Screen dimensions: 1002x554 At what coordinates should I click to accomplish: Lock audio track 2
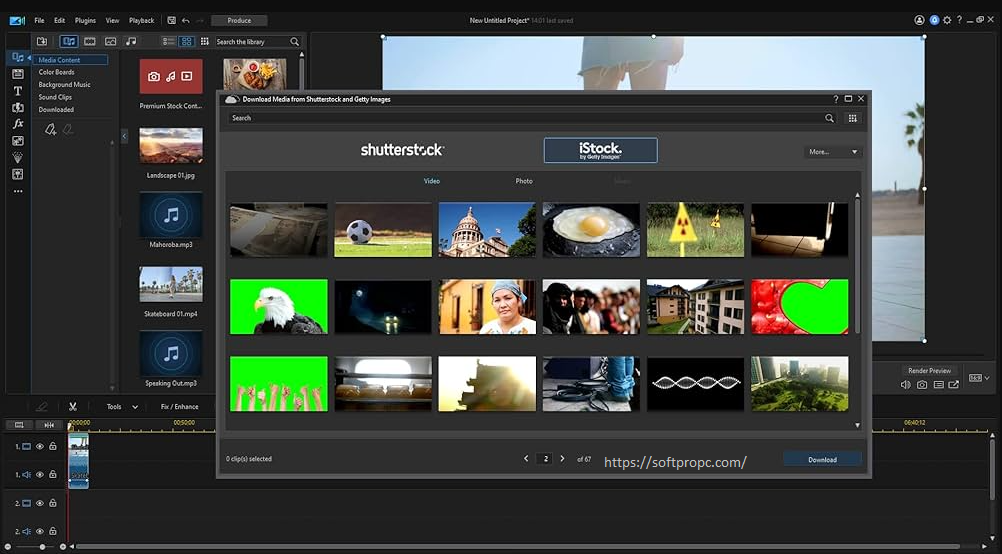53,532
